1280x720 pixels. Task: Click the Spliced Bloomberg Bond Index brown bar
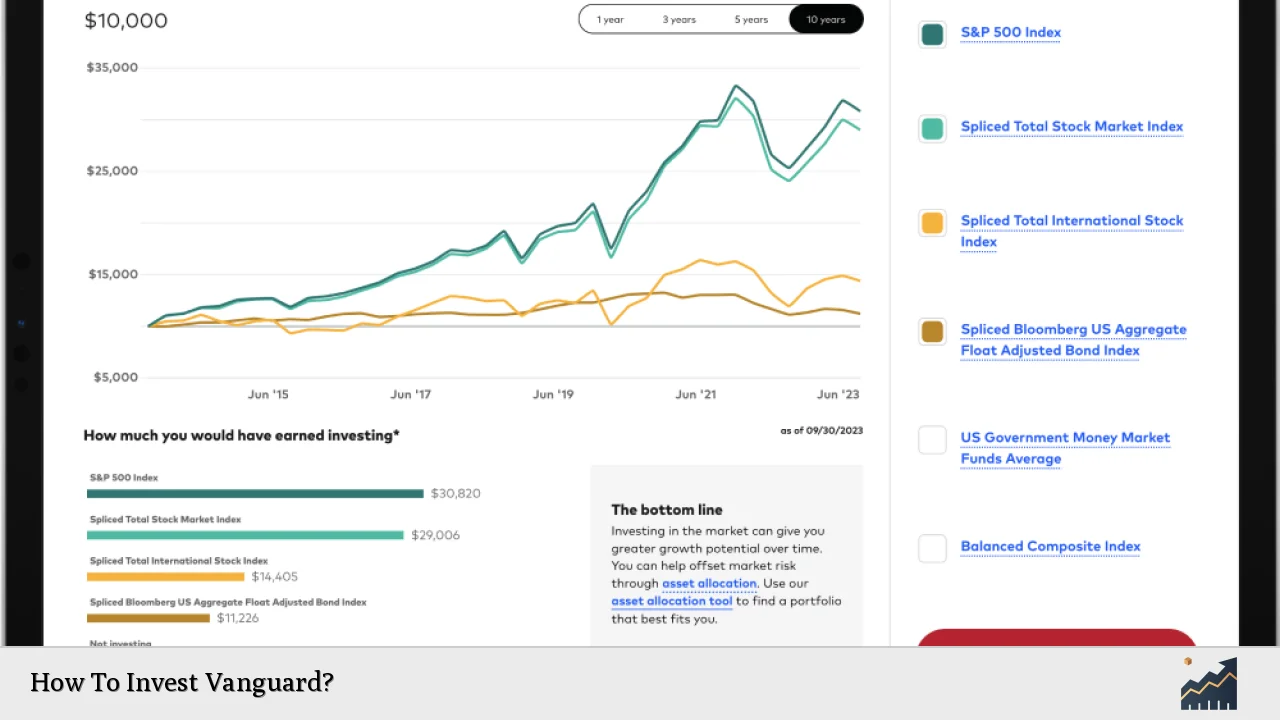(148, 618)
